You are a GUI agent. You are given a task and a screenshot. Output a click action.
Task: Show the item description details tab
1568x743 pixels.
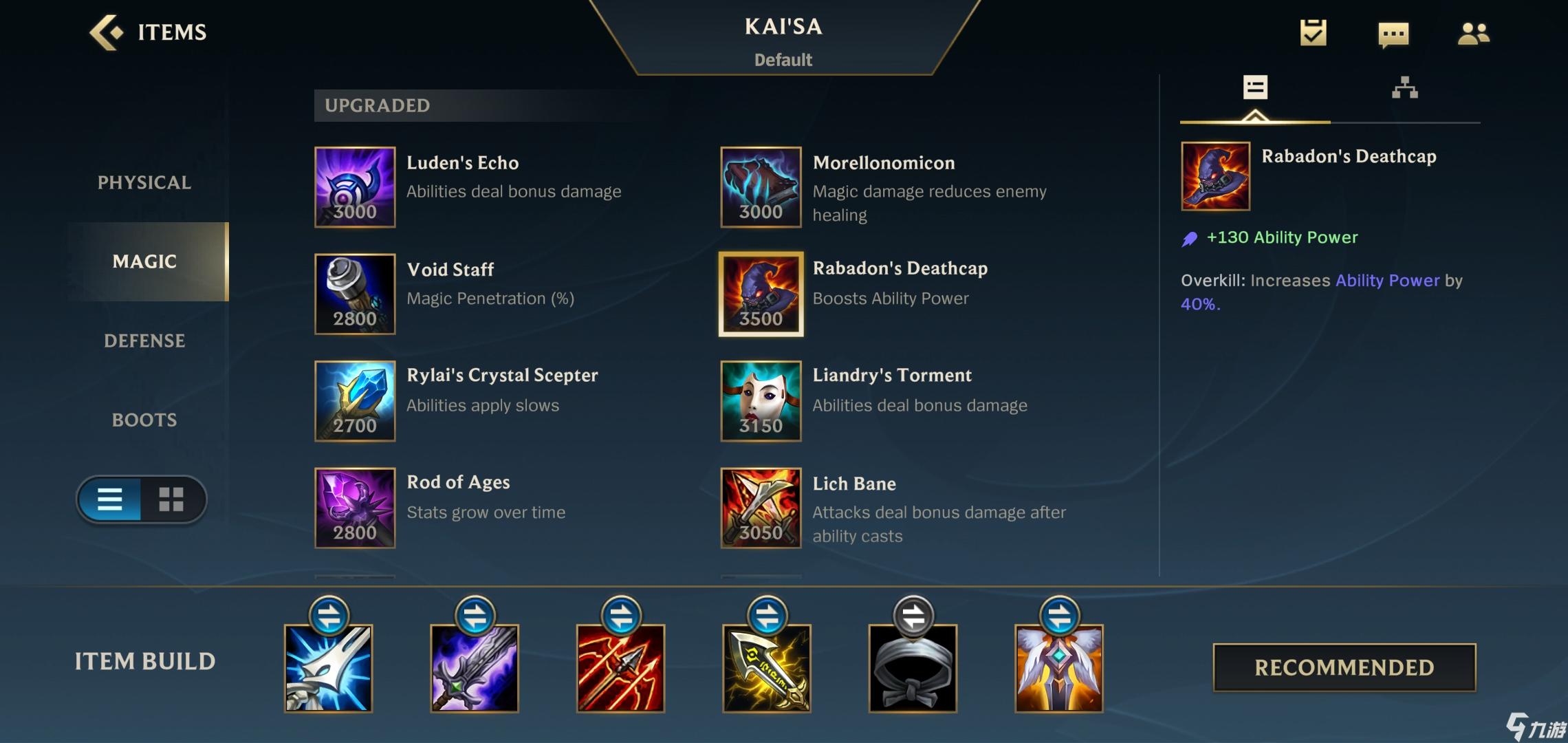[1255, 88]
